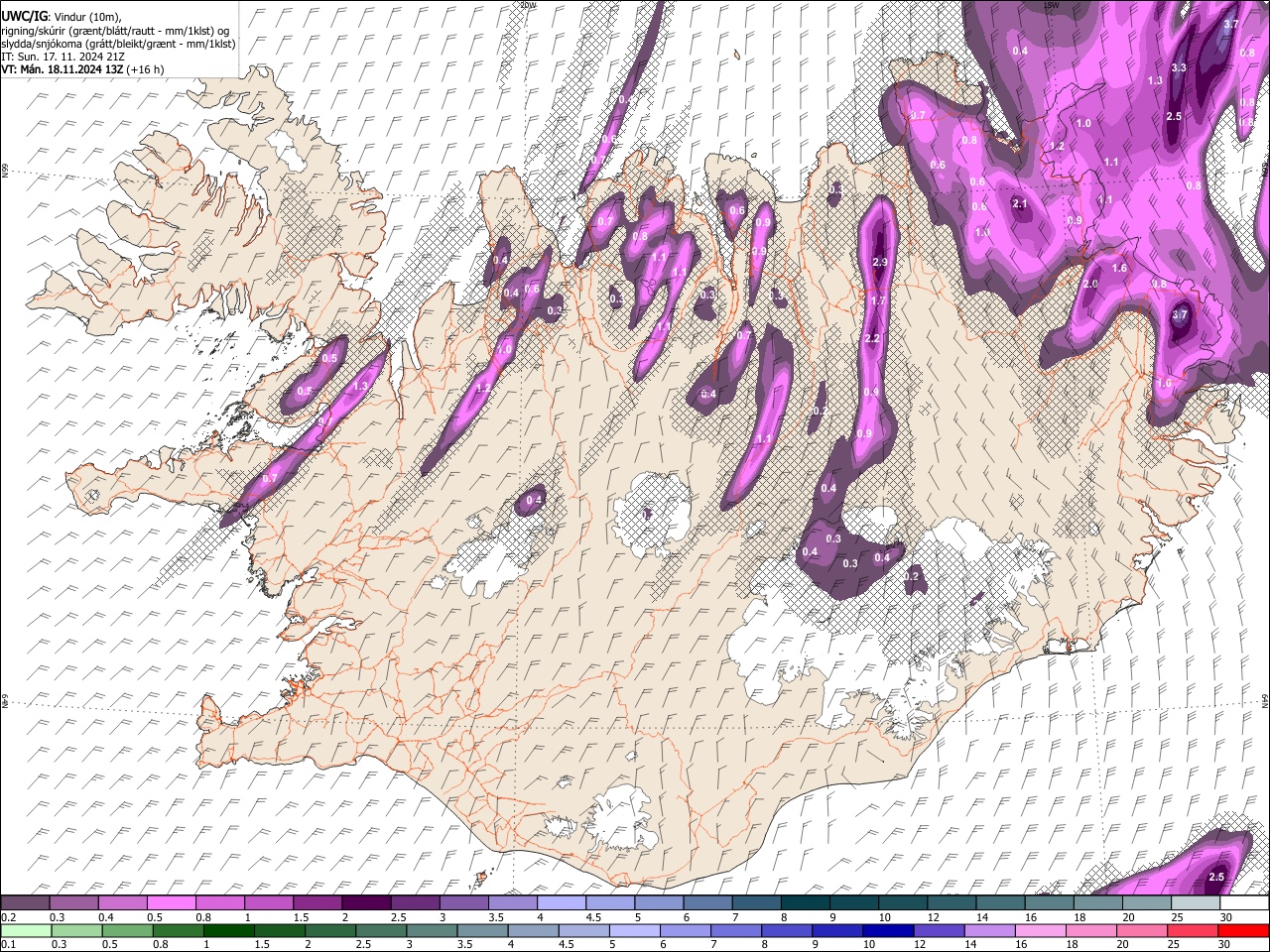Click the '0.2' label in the legend scale

click(x=7, y=917)
